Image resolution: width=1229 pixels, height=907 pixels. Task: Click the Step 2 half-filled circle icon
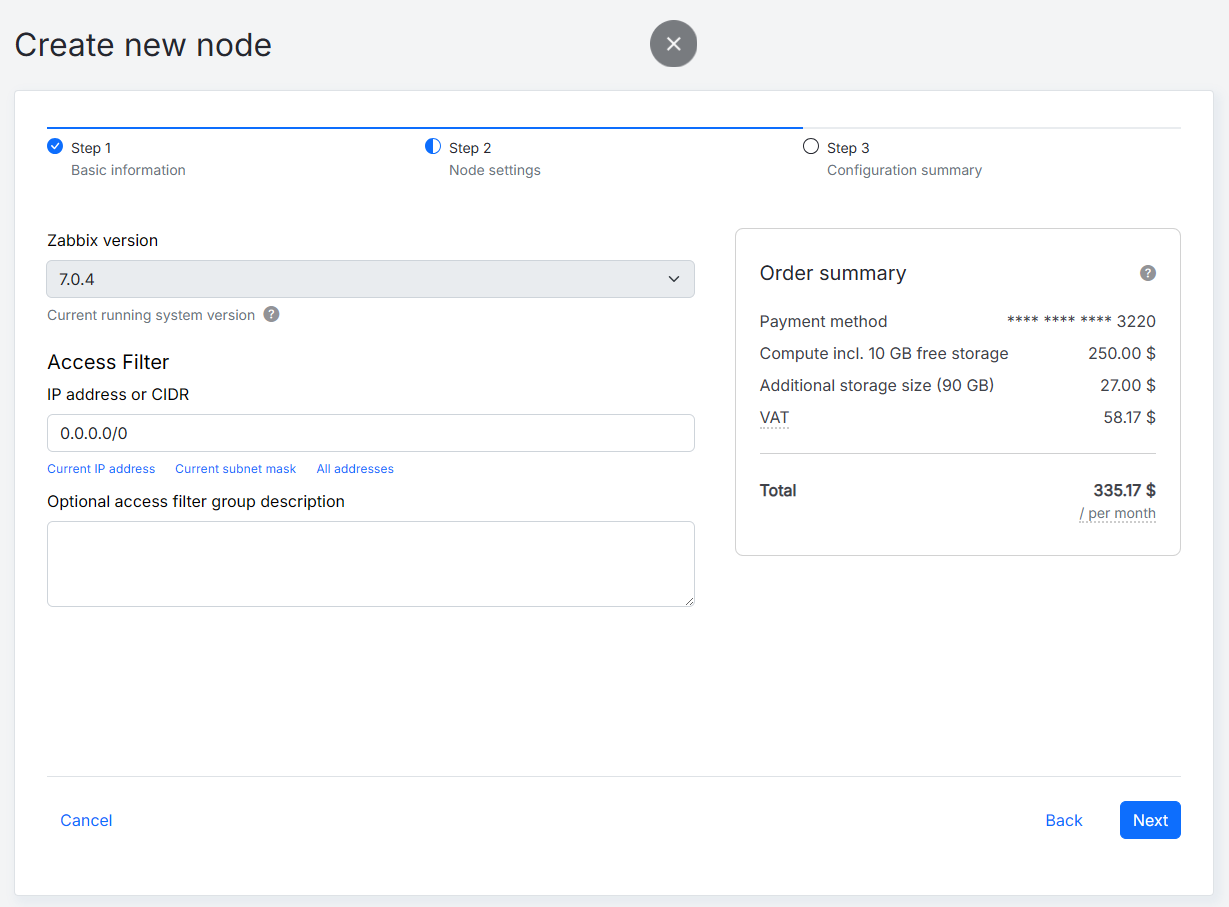433,146
